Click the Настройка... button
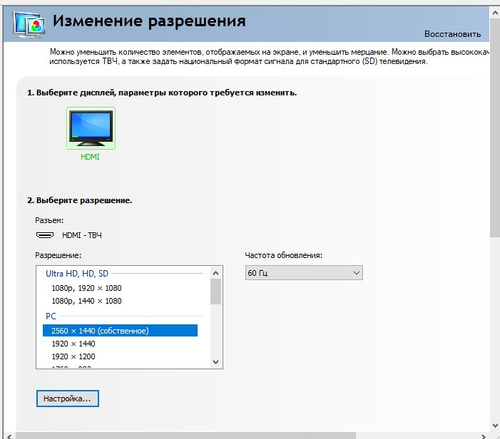Image resolution: width=500 pixels, height=439 pixels. (x=67, y=399)
